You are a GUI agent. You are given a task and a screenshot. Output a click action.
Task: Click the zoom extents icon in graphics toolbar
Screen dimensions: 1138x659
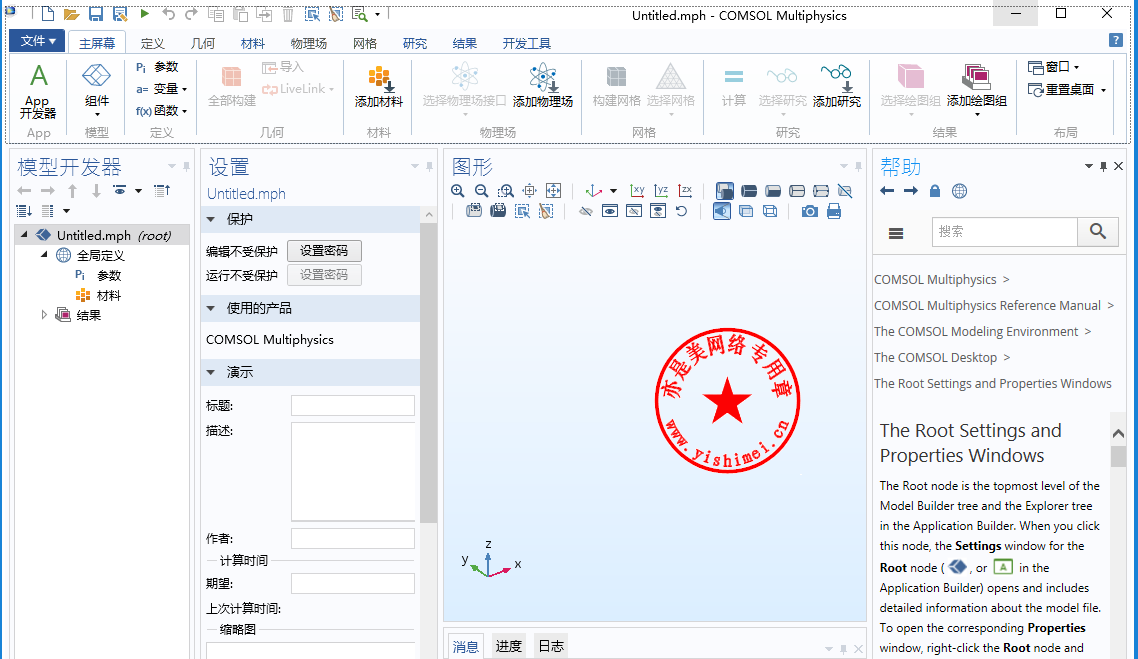tap(554, 191)
